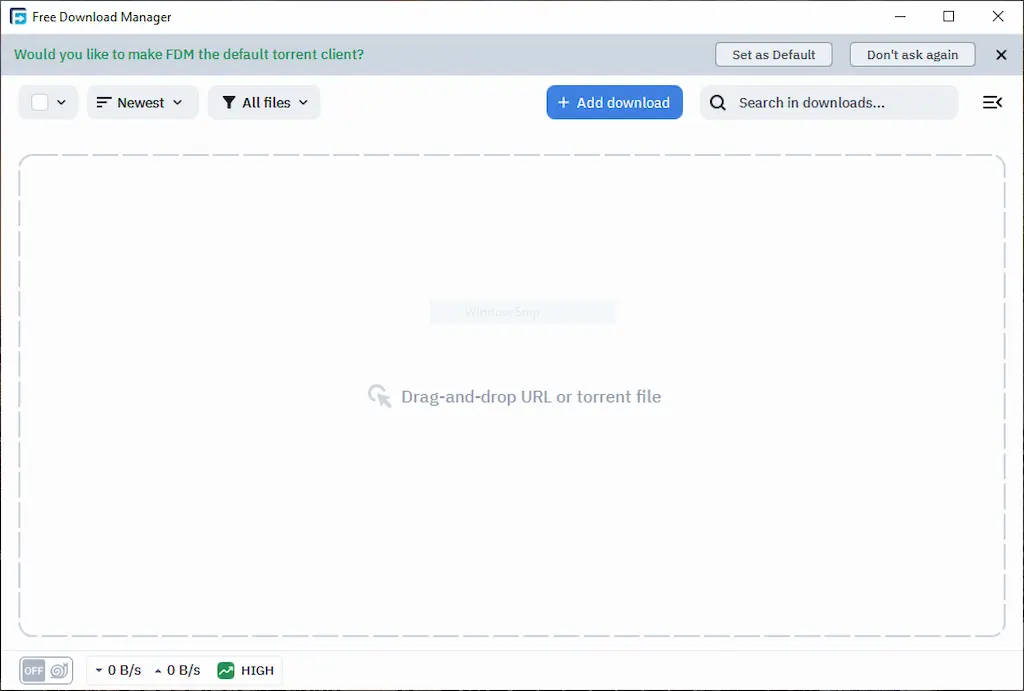
Task: Close the Free Download Manager window
Action: [x=998, y=17]
